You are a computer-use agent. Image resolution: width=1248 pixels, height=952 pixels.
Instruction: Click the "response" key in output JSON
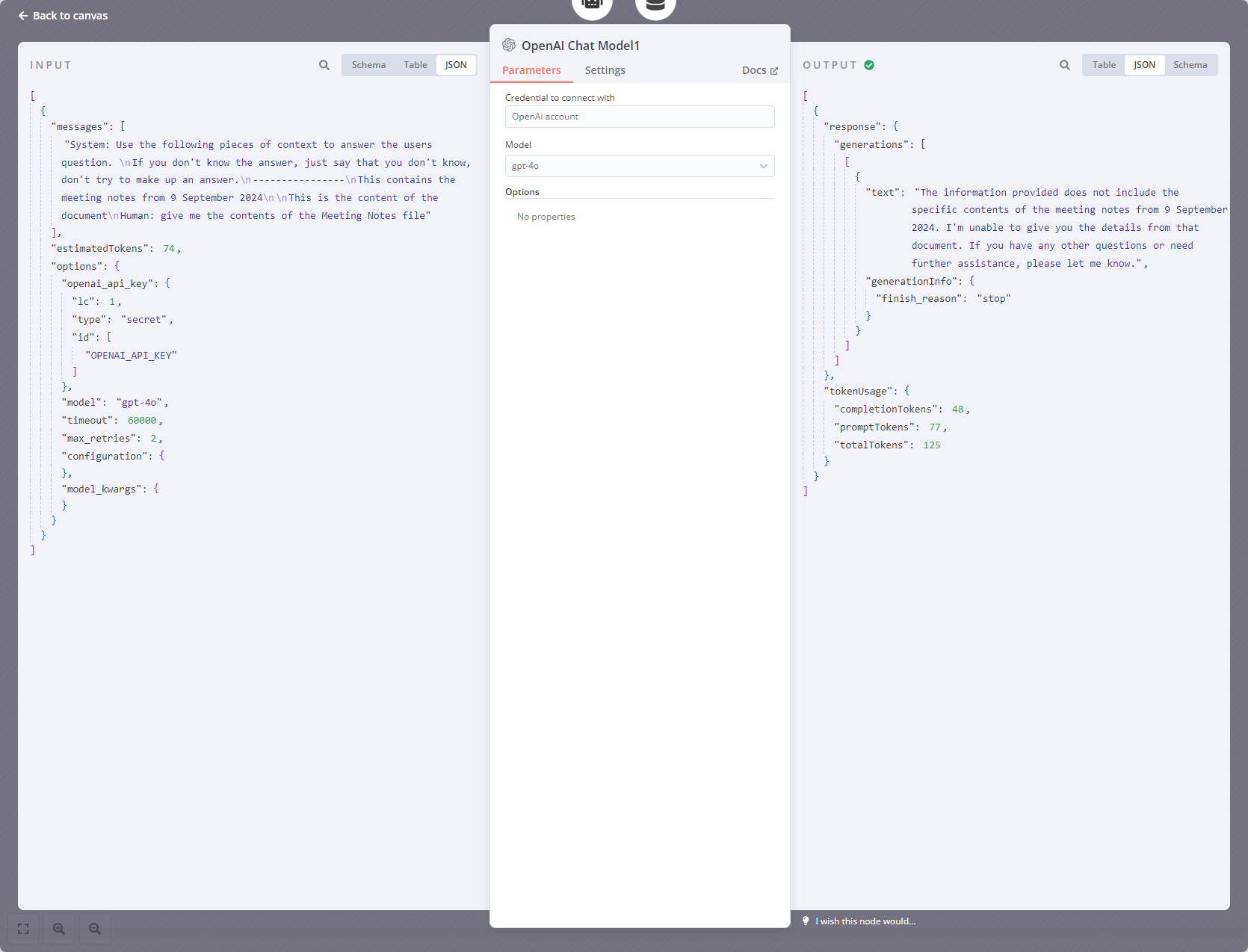point(855,127)
